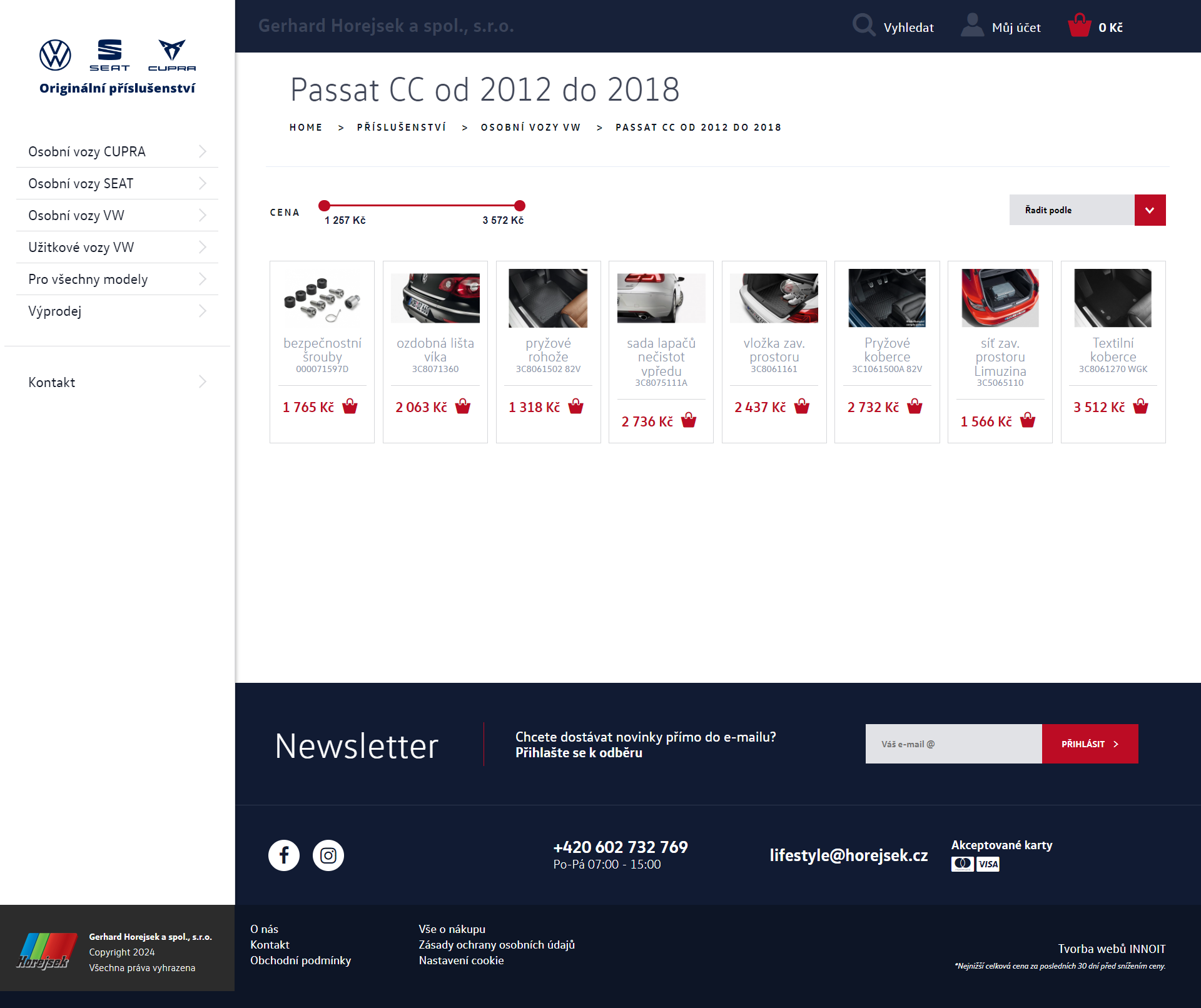The image size is (1201, 1008).
Task: Go to HOME breadcrumb
Action: click(306, 127)
